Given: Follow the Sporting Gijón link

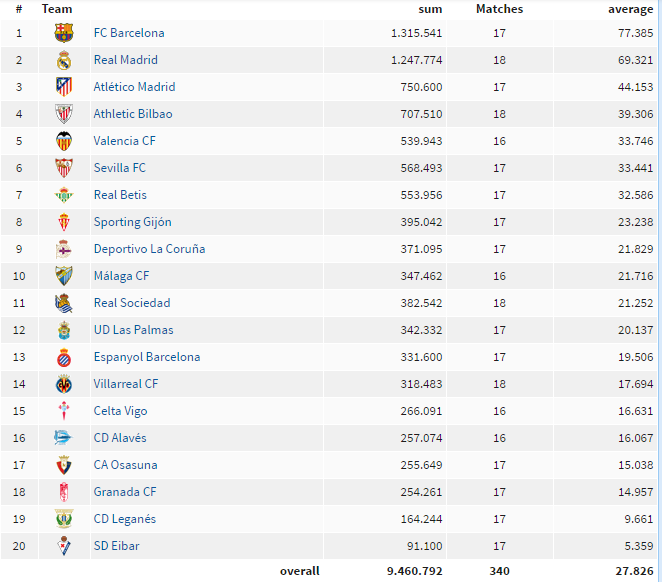Looking at the screenshot, I should tap(133, 222).
